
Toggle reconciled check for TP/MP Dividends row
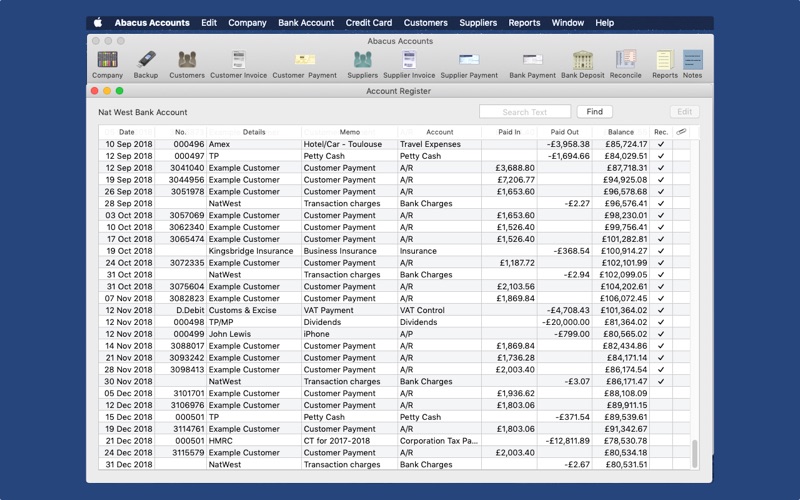click(x=661, y=322)
